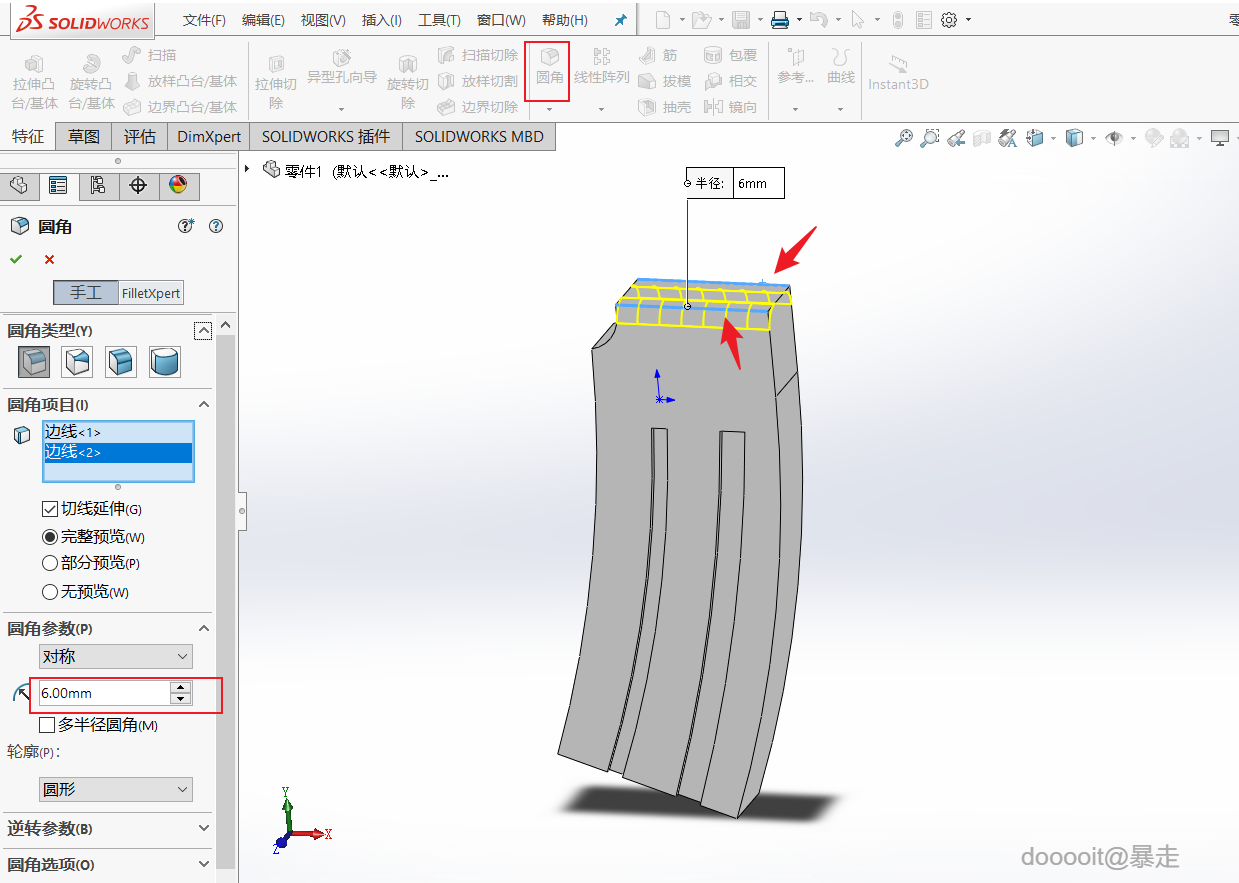This screenshot has height=883, width=1239.
Task: Click the FilletXpert button
Action: click(151, 293)
